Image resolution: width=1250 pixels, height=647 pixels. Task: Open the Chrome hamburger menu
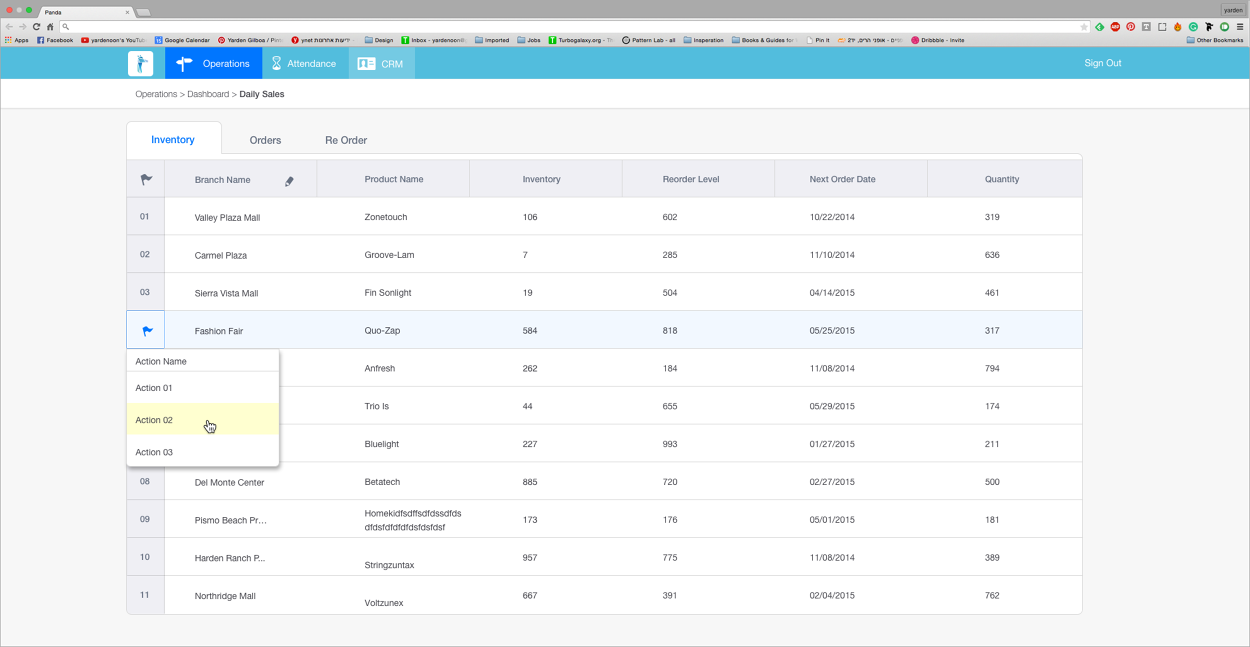(1240, 27)
